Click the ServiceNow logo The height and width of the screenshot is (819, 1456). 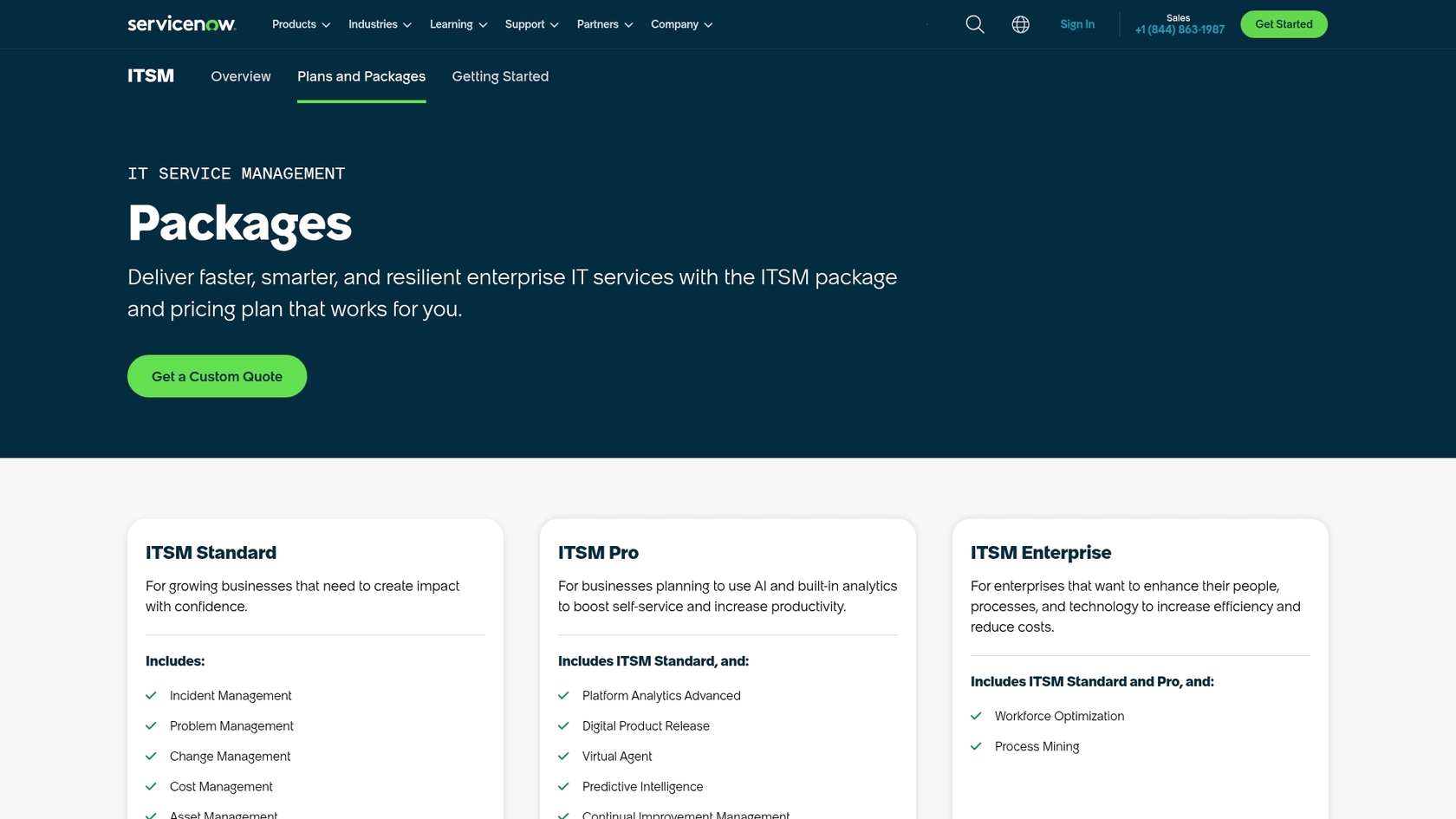(x=180, y=24)
